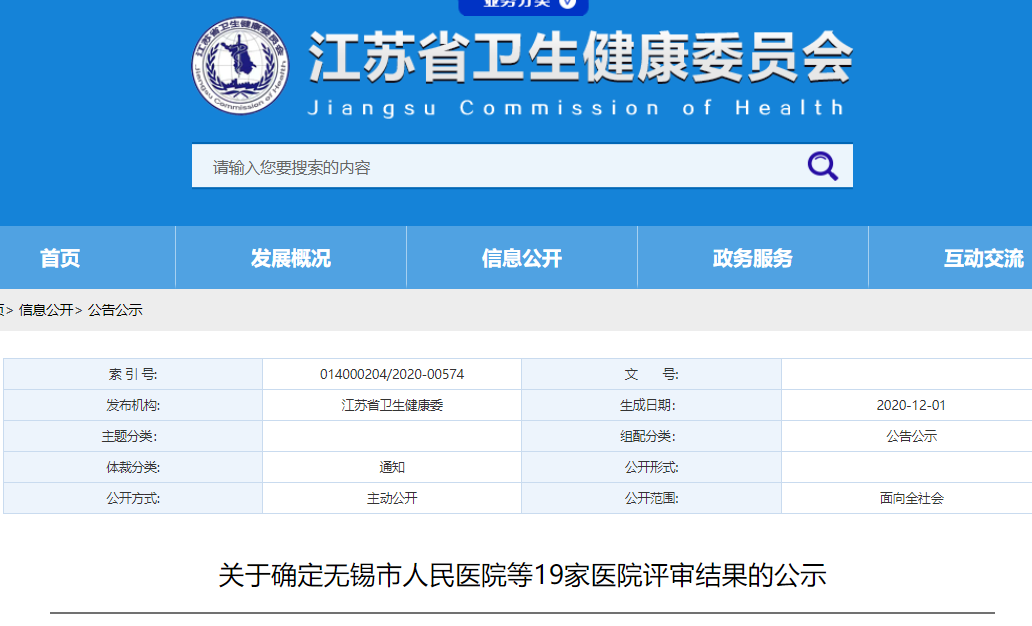Select the 主动公开 disclosure value
The image size is (1032, 626).
coord(392,498)
